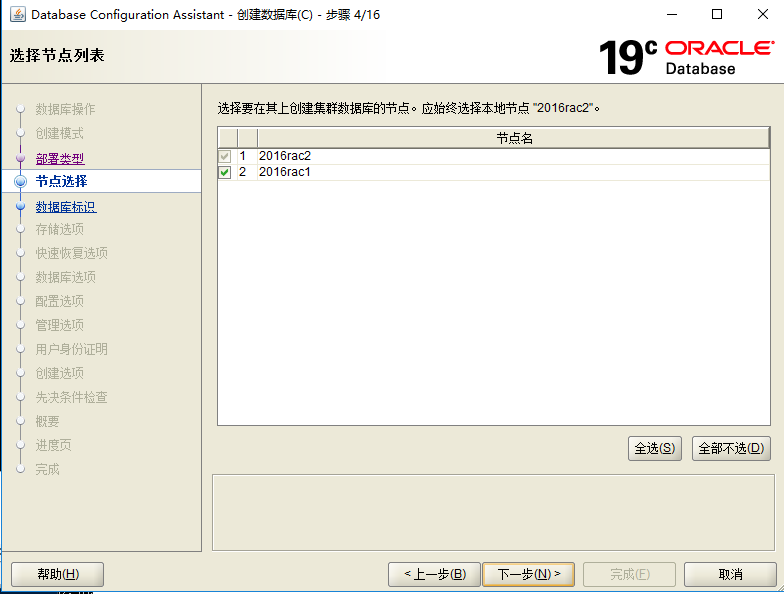
Task: Toggle the checkbox for node 2016rac2
Action: pos(225,156)
